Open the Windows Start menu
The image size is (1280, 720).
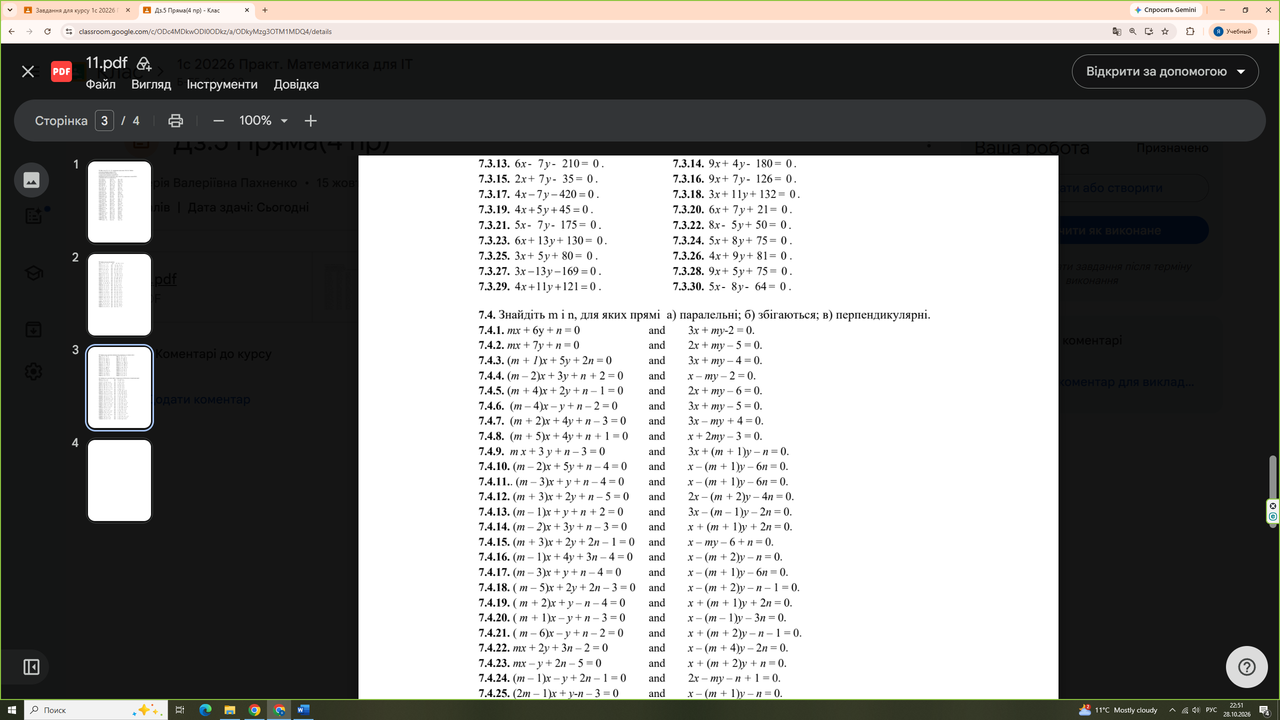(11, 710)
